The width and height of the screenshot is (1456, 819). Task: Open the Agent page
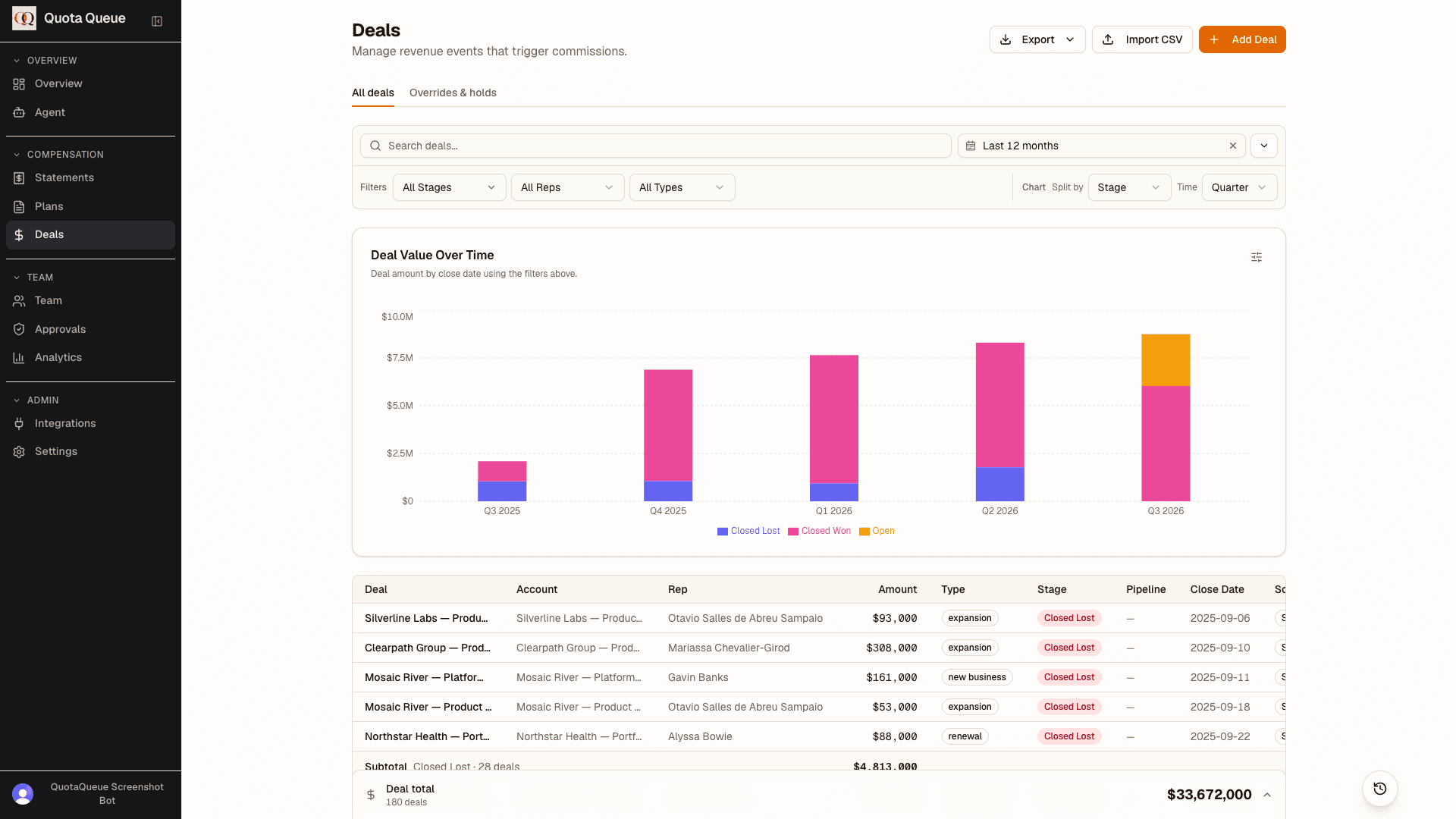tap(90, 112)
